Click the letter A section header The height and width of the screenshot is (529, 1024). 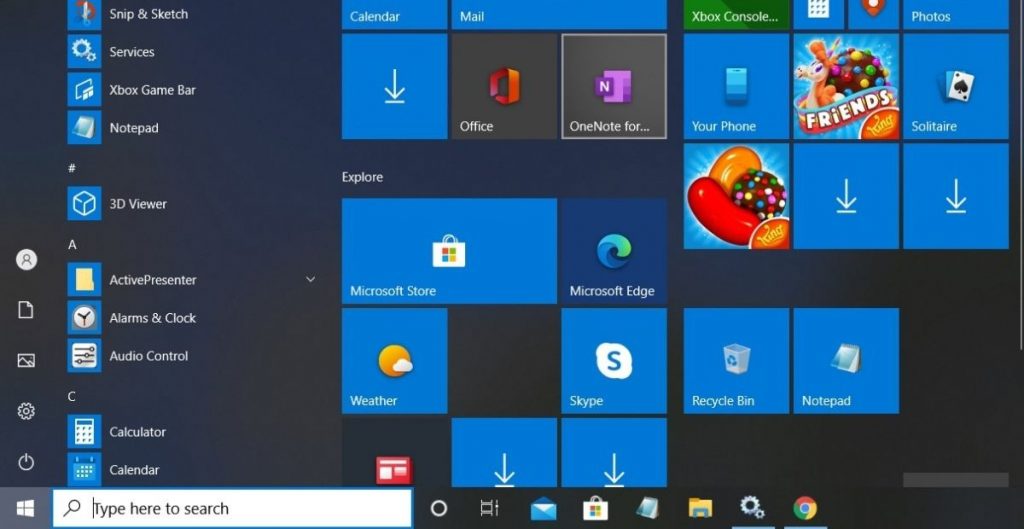(x=72, y=244)
